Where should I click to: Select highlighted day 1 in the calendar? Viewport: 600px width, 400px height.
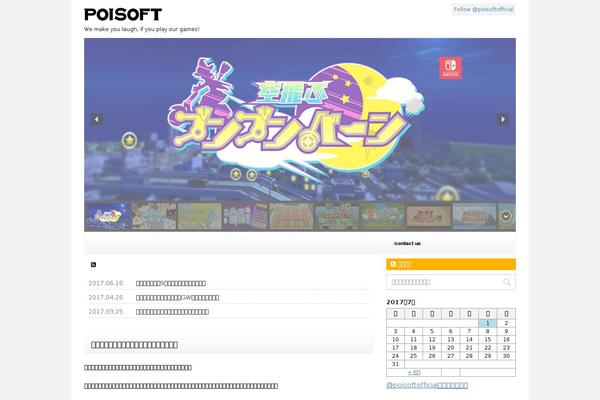(x=488, y=323)
